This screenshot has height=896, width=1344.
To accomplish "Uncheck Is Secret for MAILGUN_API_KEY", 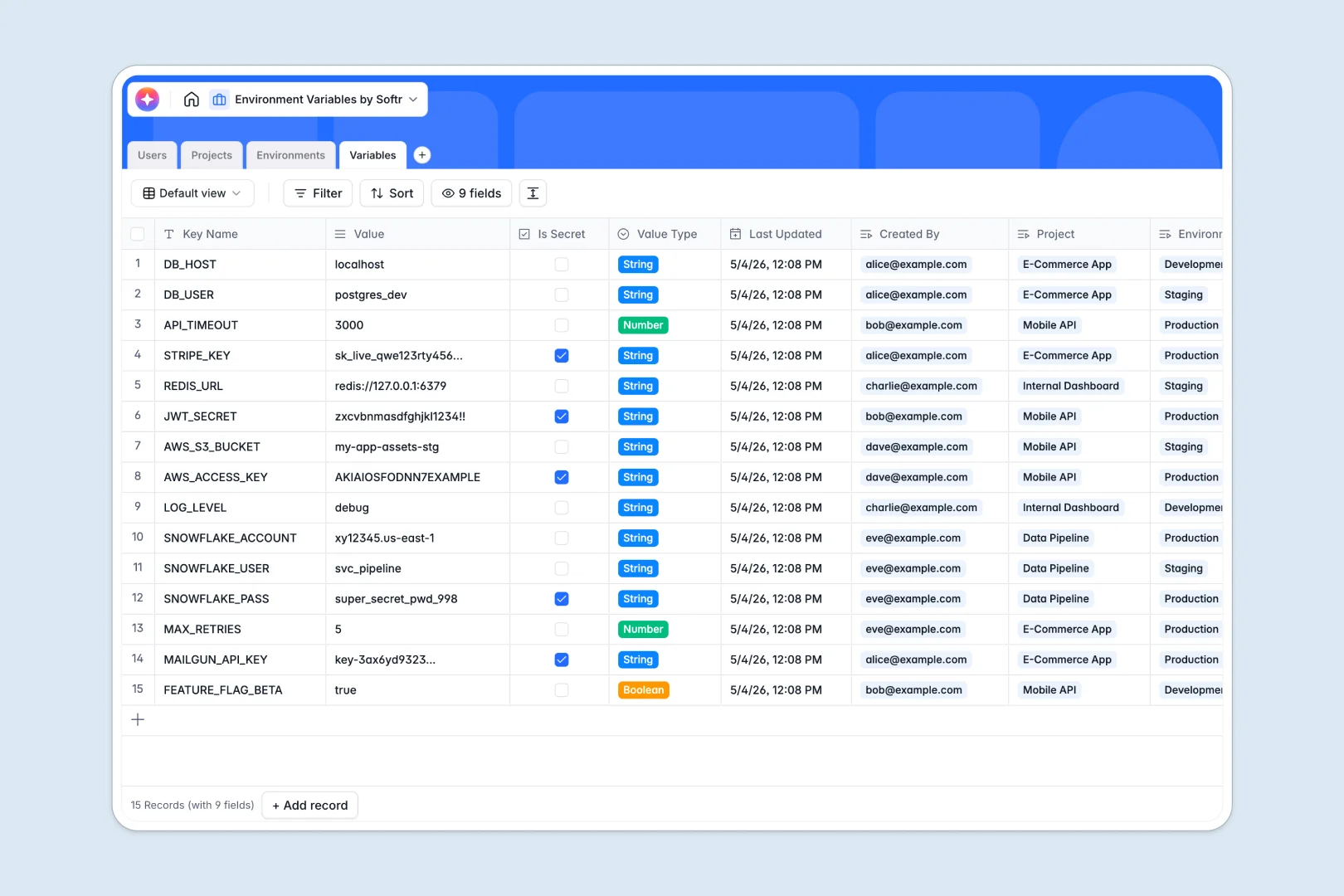I will pyautogui.click(x=562, y=660).
